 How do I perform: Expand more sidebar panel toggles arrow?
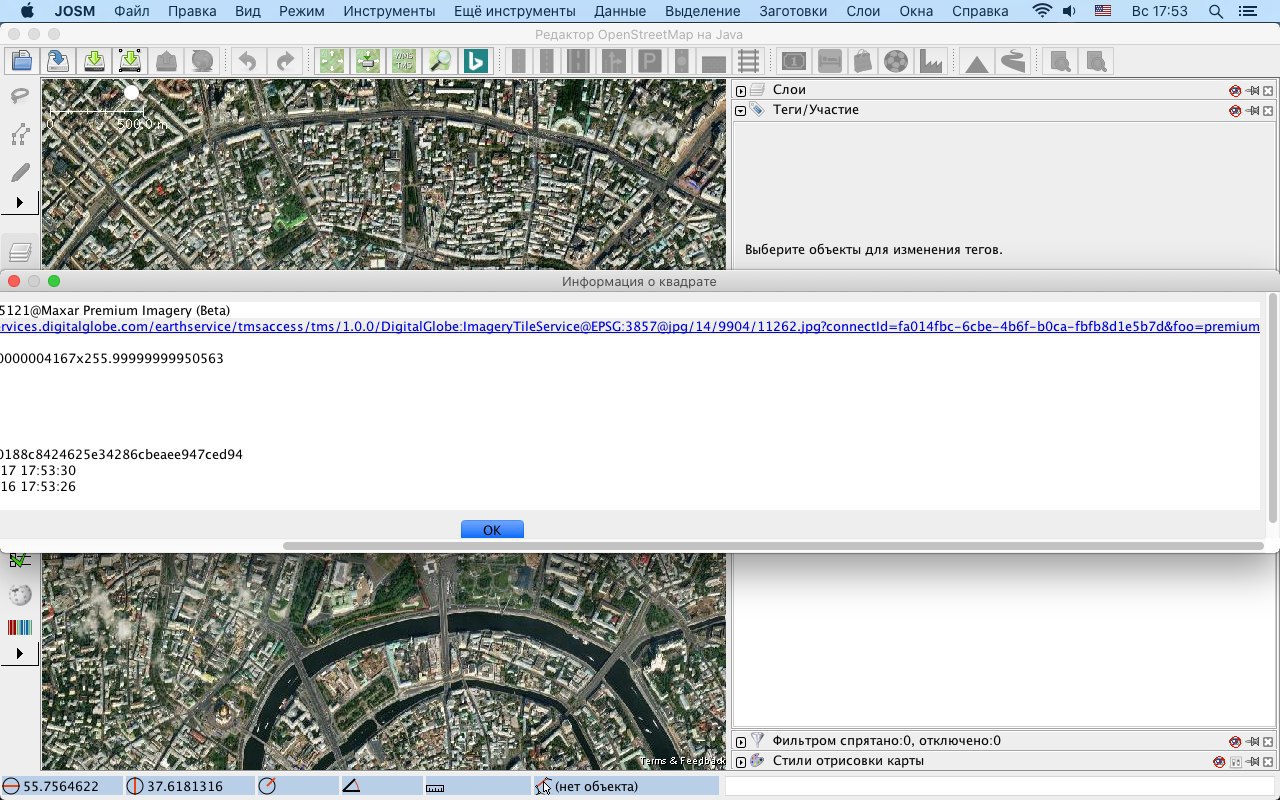click(x=20, y=653)
